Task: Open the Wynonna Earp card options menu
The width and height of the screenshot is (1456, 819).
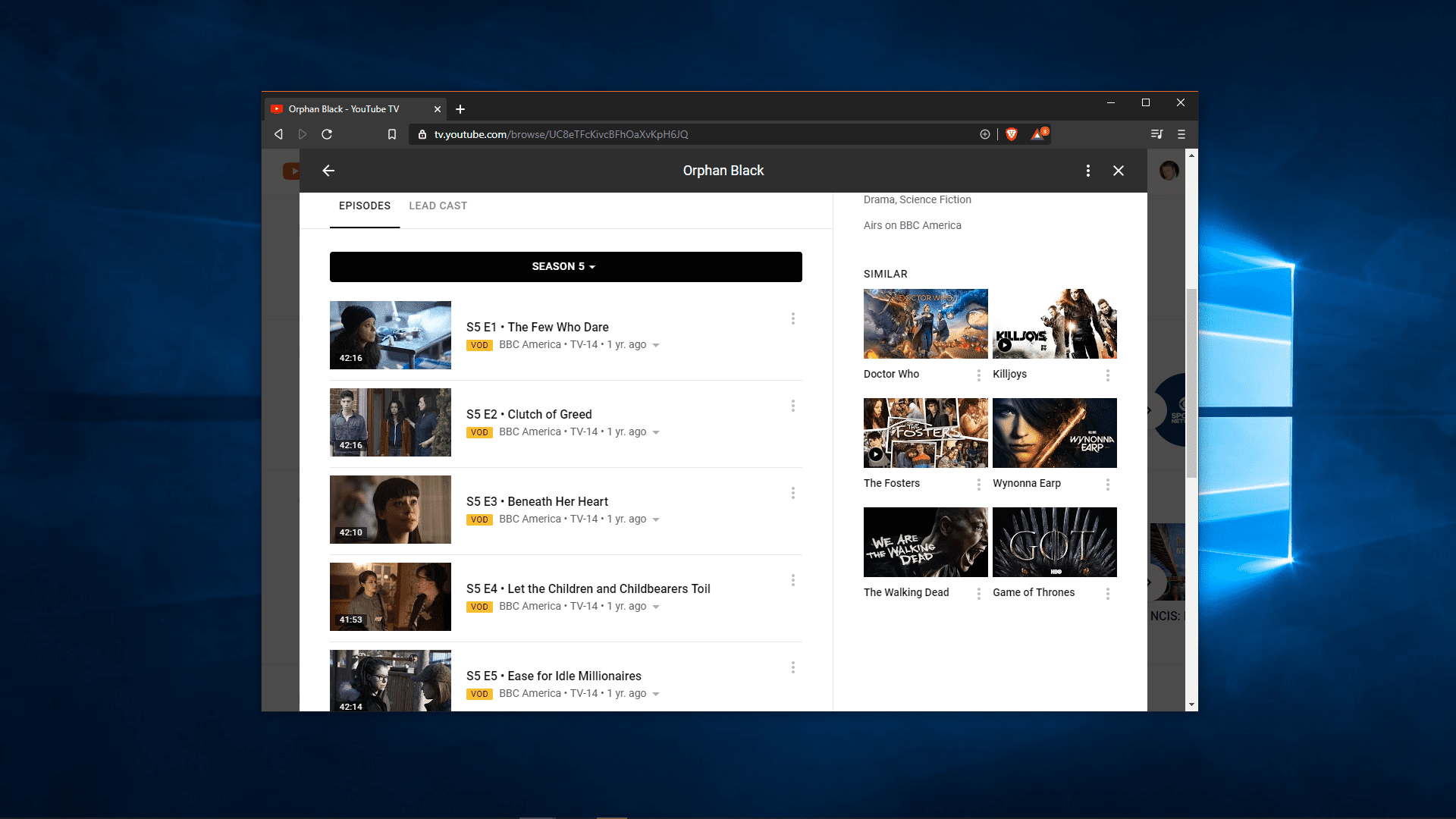Action: tap(1108, 485)
